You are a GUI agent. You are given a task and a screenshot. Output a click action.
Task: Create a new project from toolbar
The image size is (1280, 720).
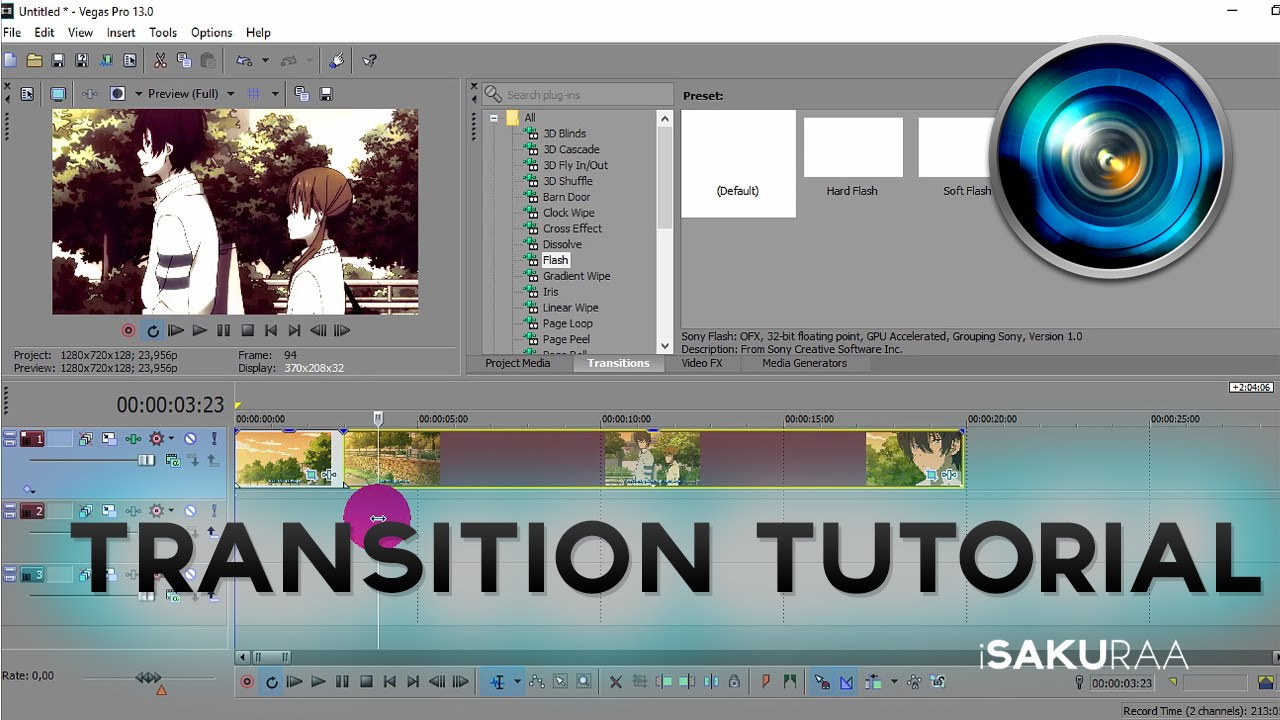click(11, 61)
